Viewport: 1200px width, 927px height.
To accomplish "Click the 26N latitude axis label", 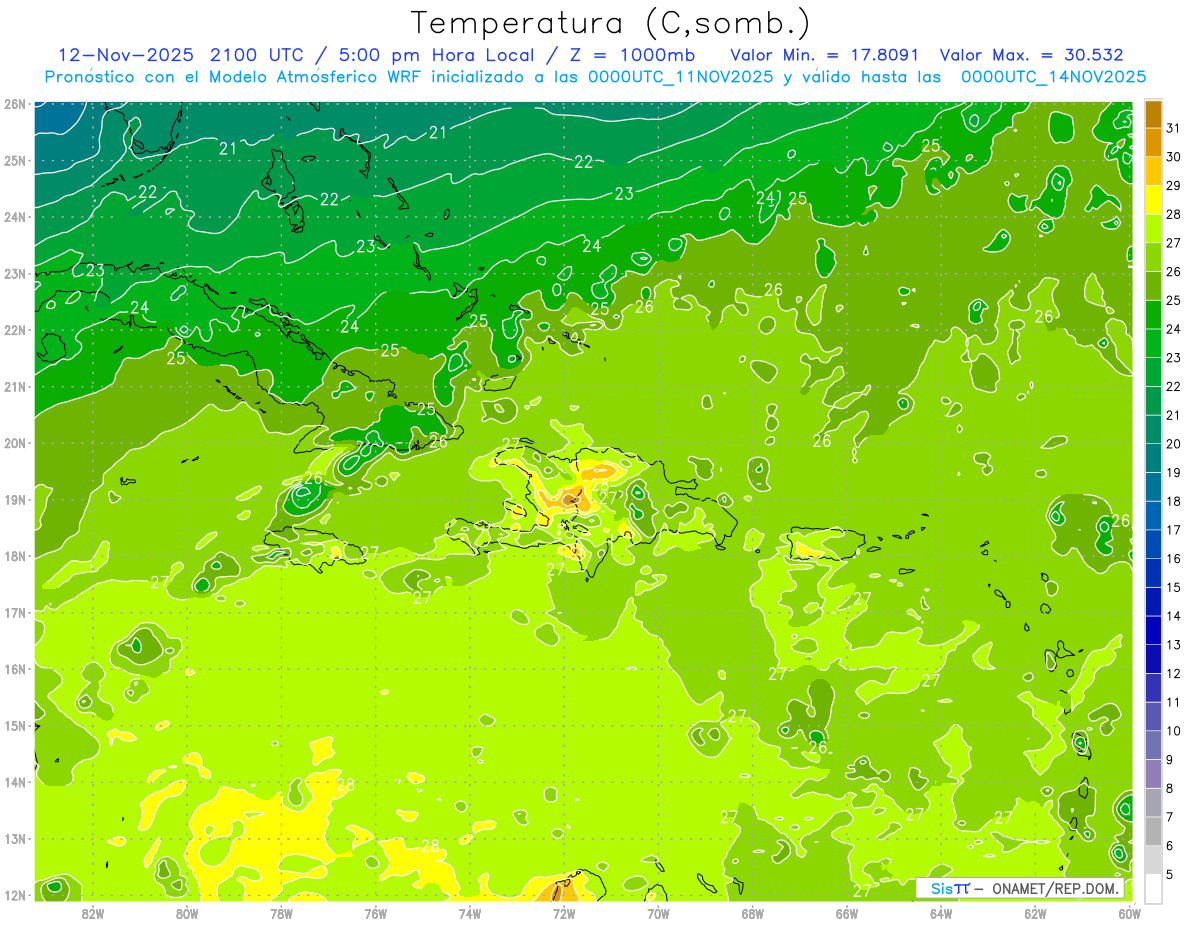I will tap(15, 104).
